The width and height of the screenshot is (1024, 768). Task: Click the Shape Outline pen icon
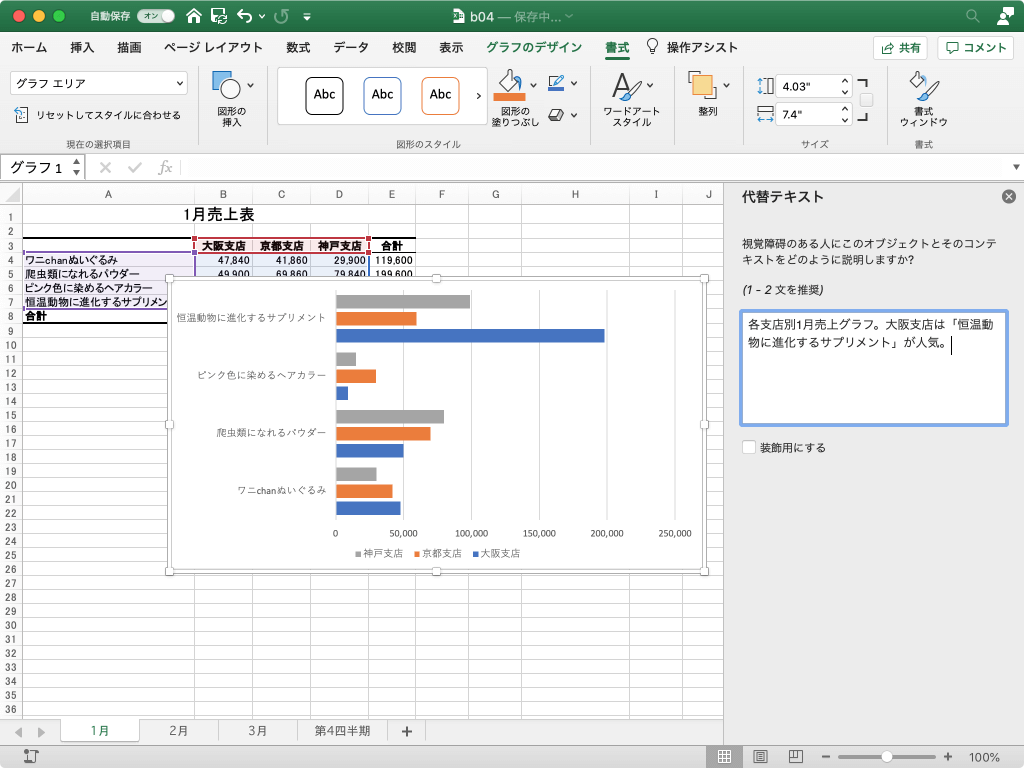pos(556,83)
